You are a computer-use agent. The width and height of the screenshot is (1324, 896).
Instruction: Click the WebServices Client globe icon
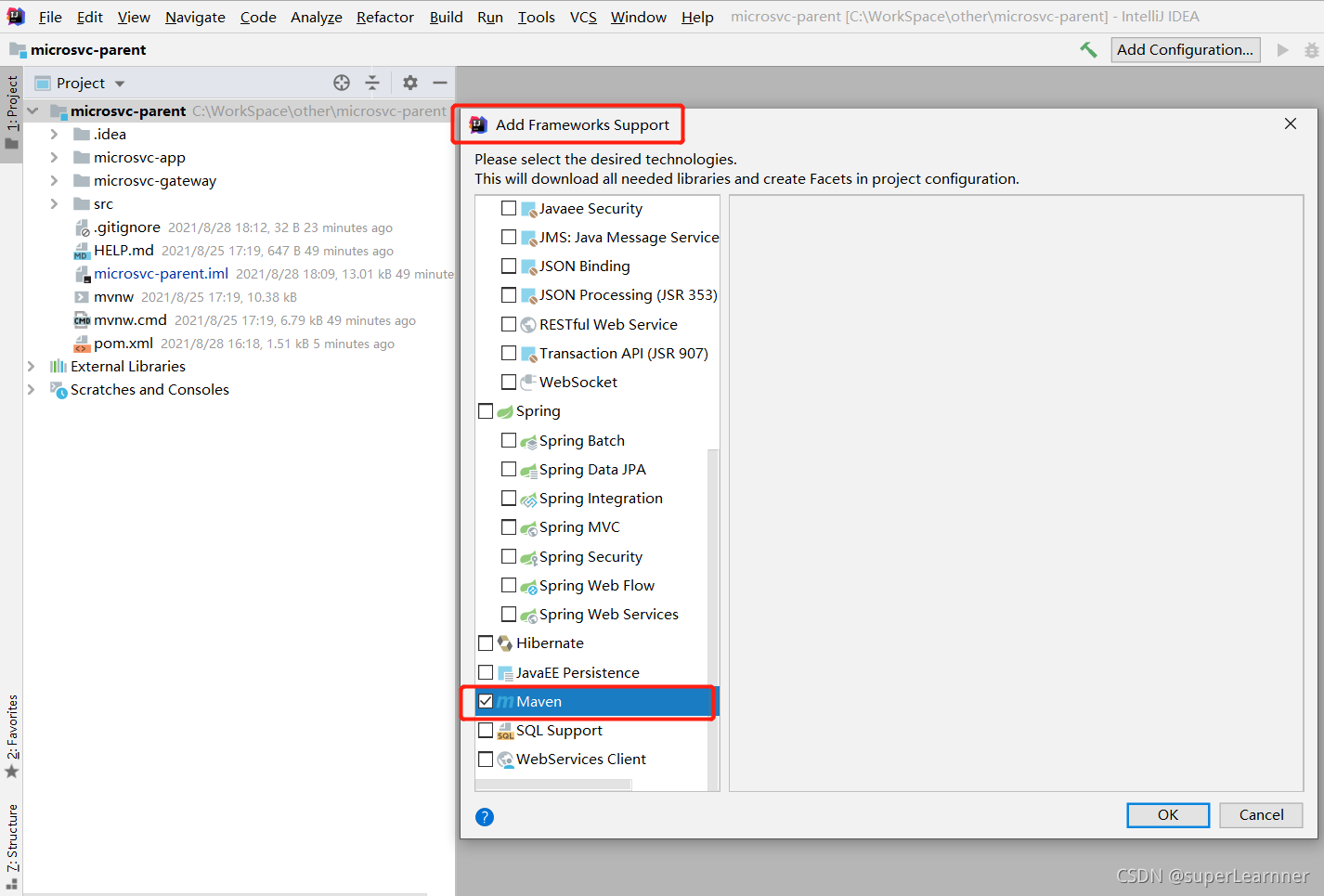tap(505, 760)
